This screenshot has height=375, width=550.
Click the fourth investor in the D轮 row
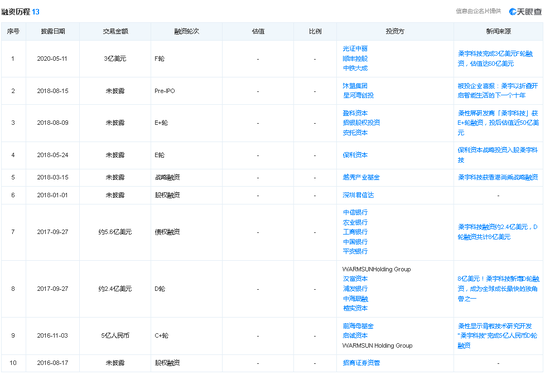pos(355,299)
